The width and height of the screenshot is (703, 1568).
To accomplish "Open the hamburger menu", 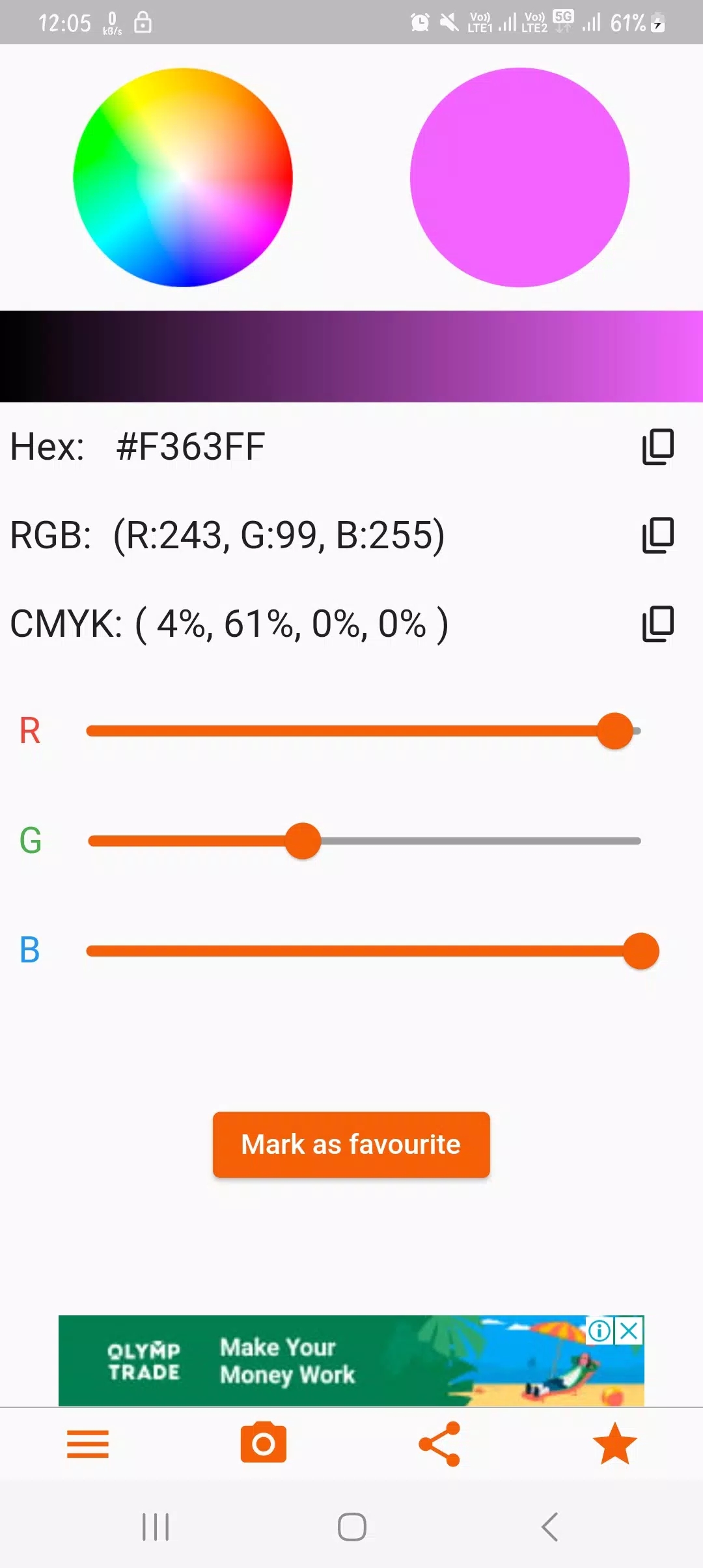I will (88, 1444).
